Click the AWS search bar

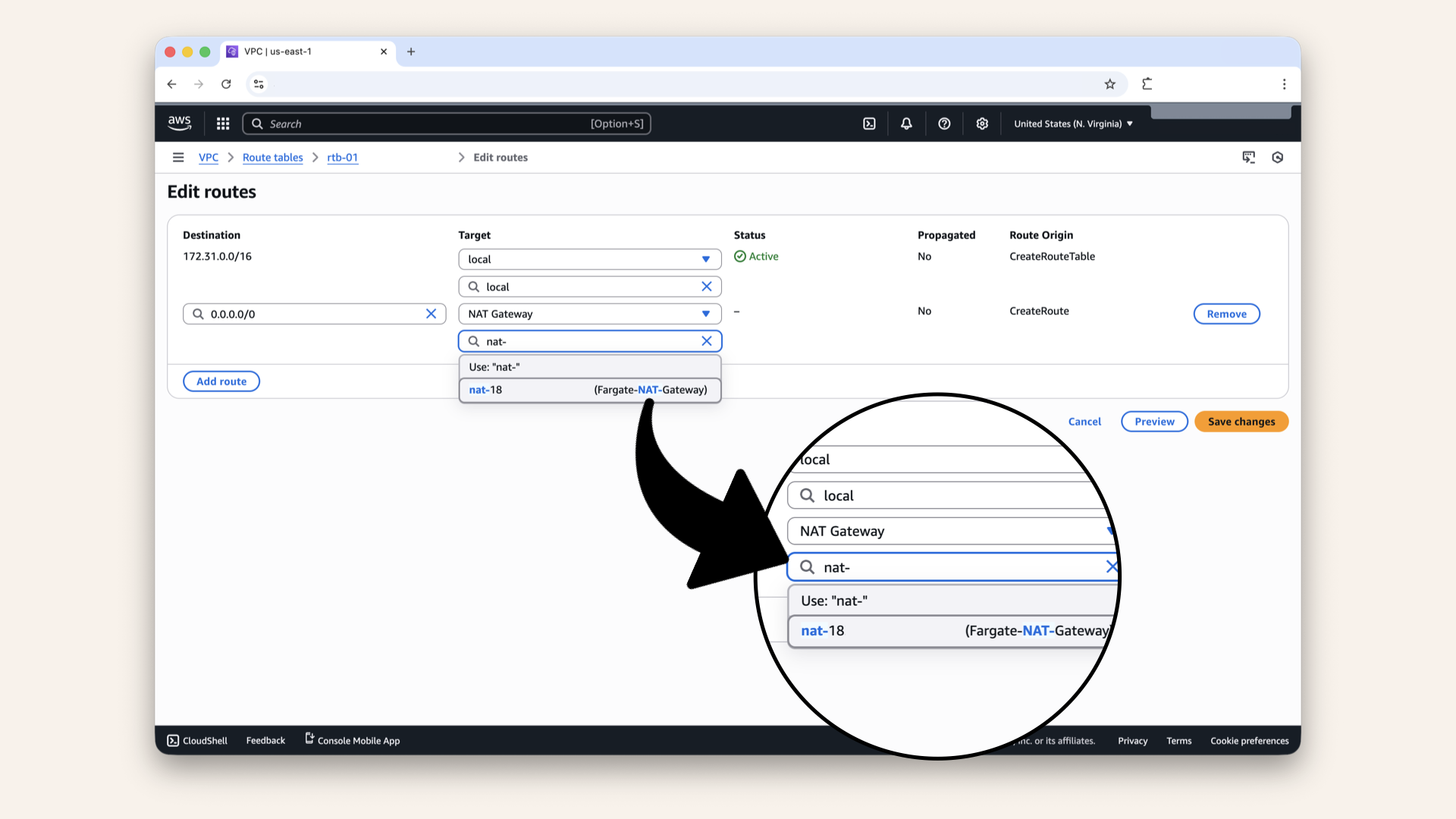[447, 123]
